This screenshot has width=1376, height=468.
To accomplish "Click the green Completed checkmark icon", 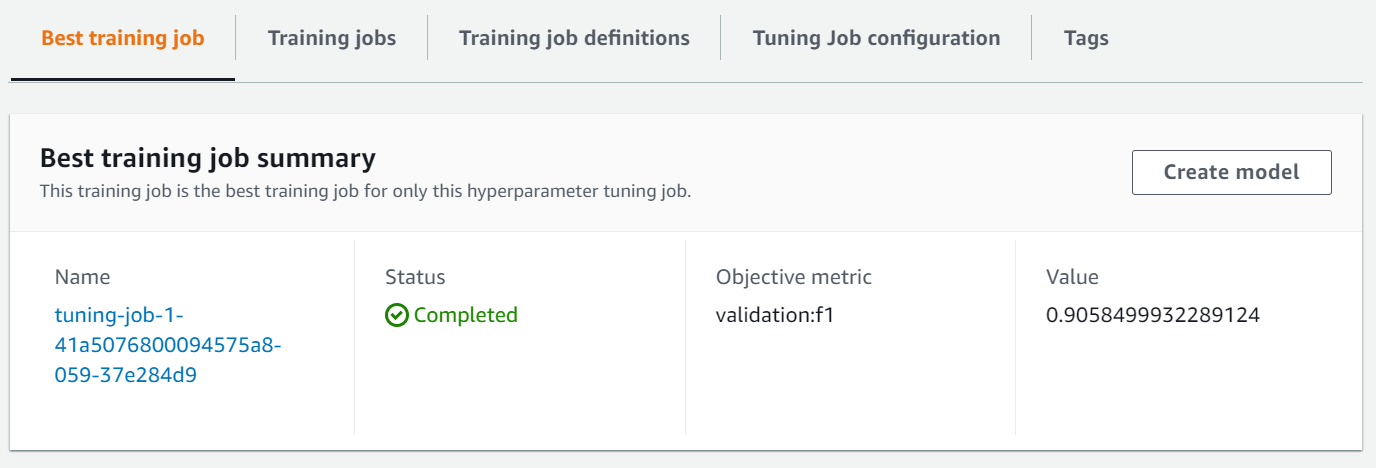I will click(397, 316).
